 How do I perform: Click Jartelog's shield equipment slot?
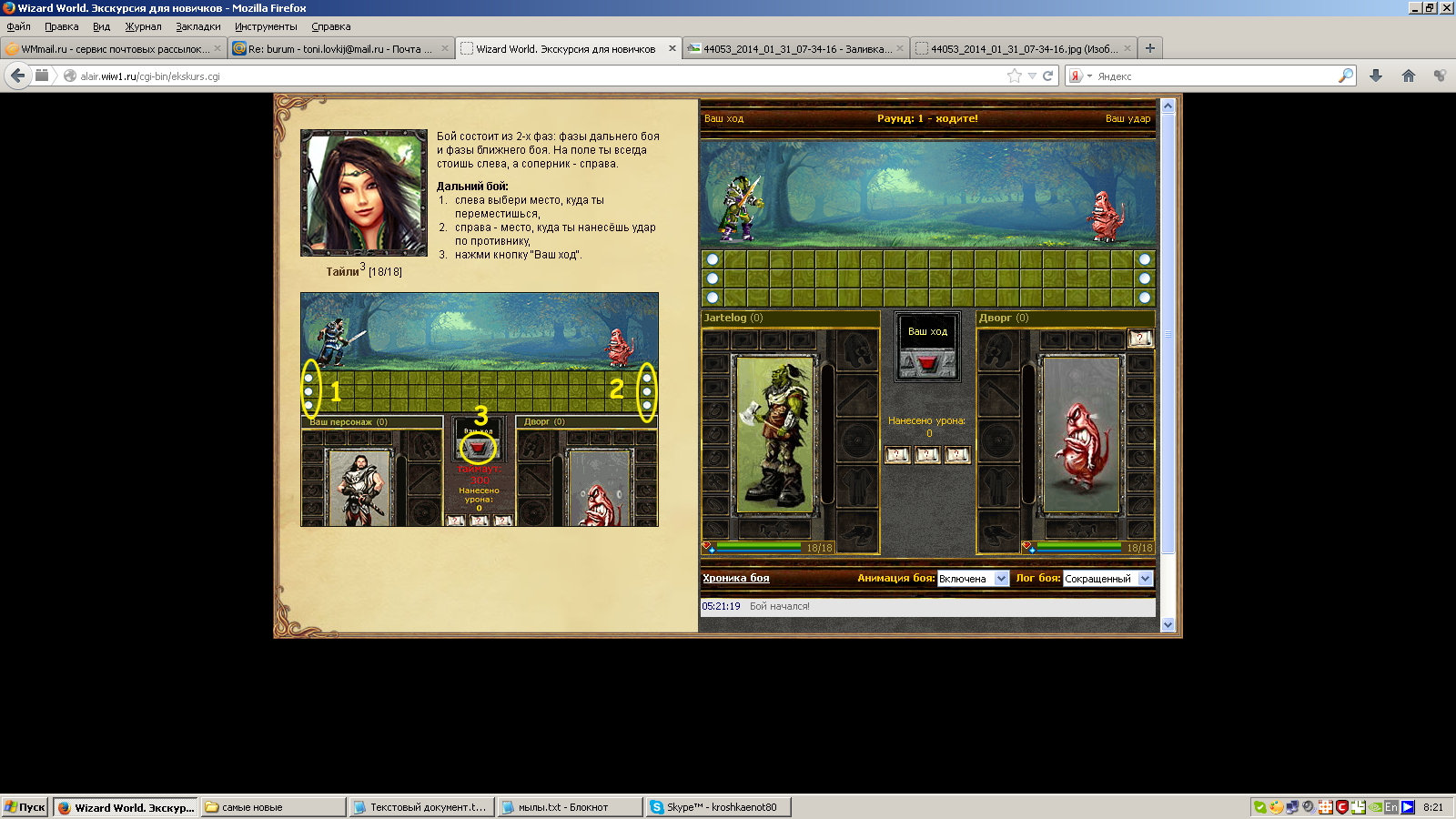click(857, 440)
